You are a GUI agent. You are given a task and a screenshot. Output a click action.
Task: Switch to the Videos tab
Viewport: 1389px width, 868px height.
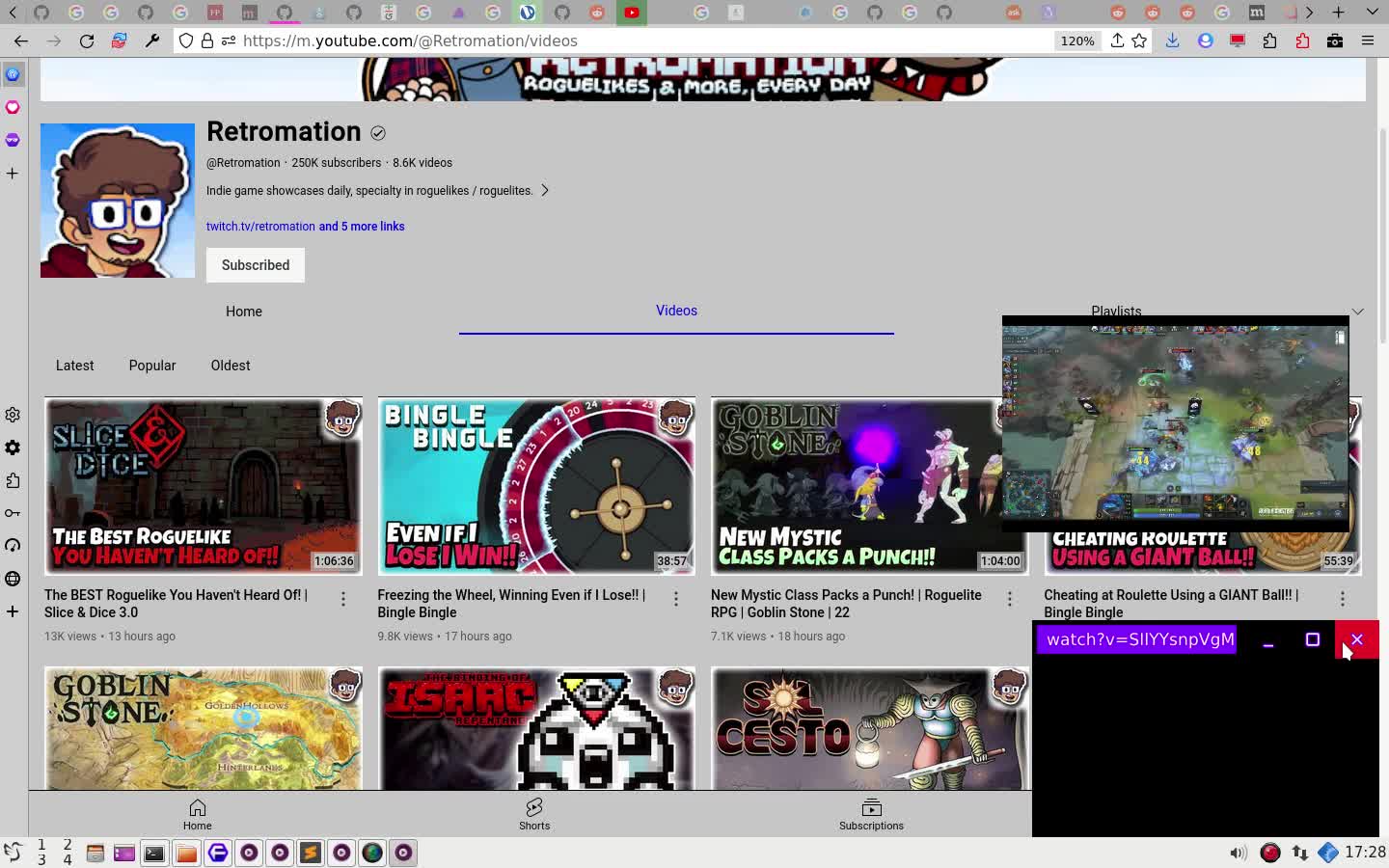point(676,311)
